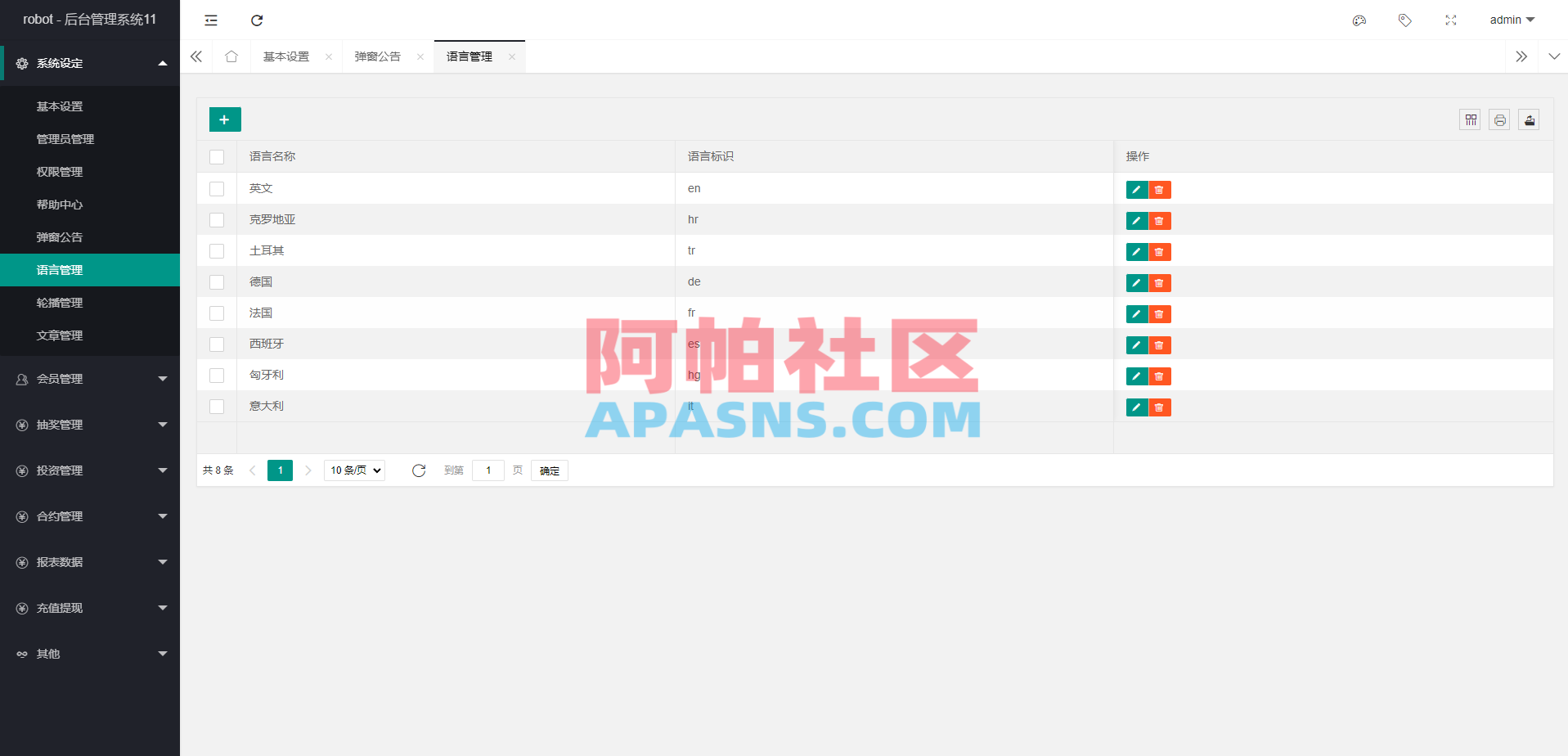This screenshot has width=1568, height=756.
Task: Collapse the sidebar with the hamburger icon
Action: pyautogui.click(x=211, y=20)
